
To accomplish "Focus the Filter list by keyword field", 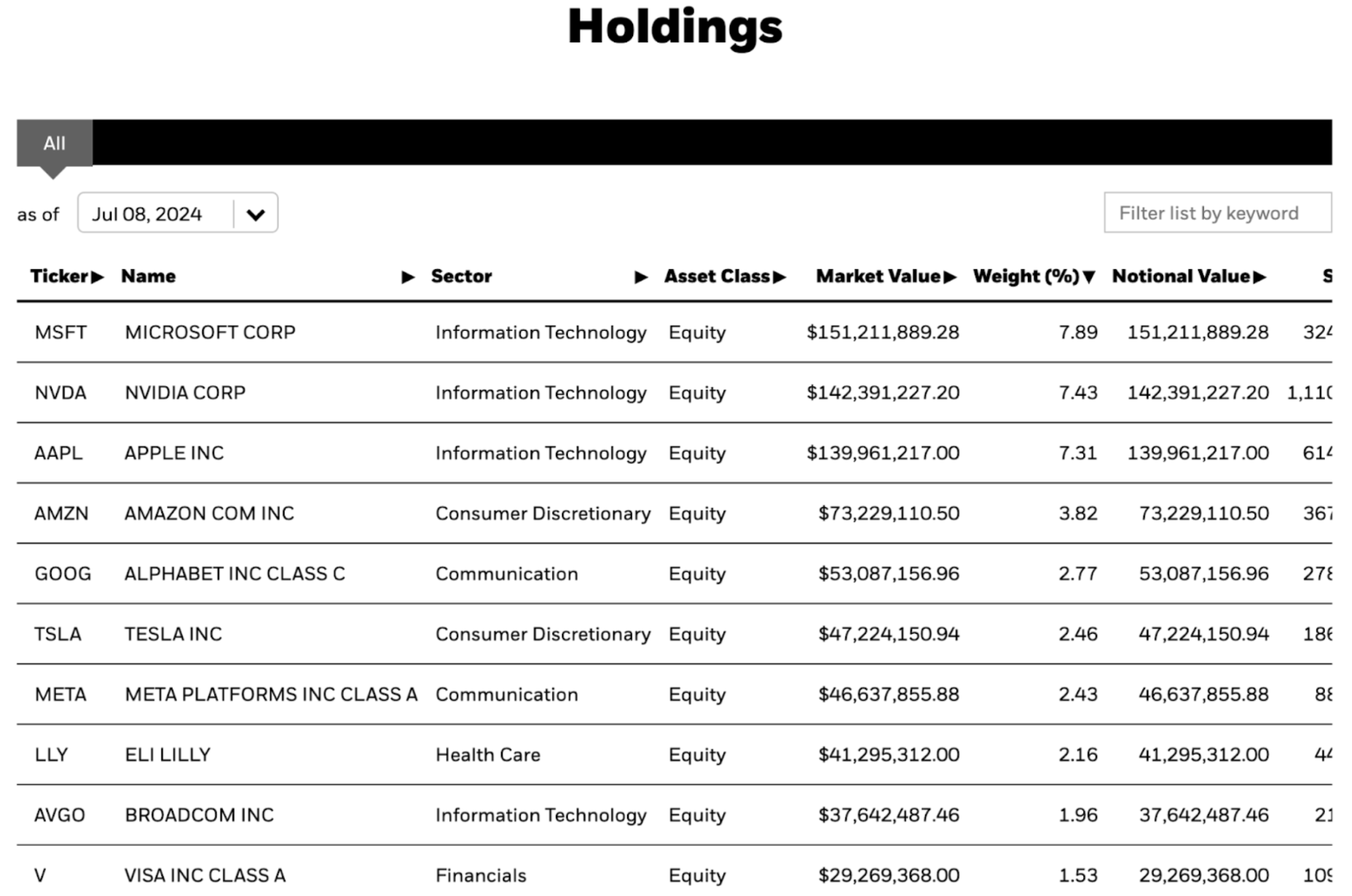I will [1217, 213].
